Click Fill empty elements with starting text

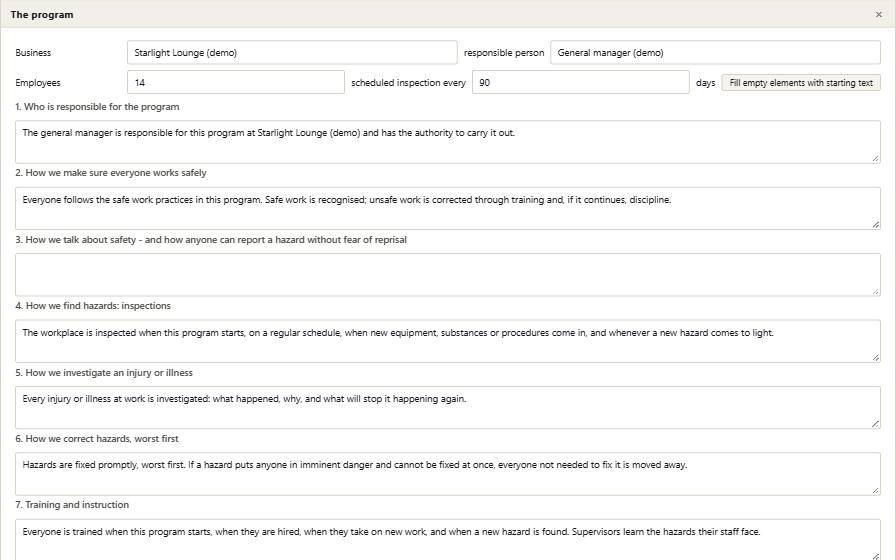(801, 83)
